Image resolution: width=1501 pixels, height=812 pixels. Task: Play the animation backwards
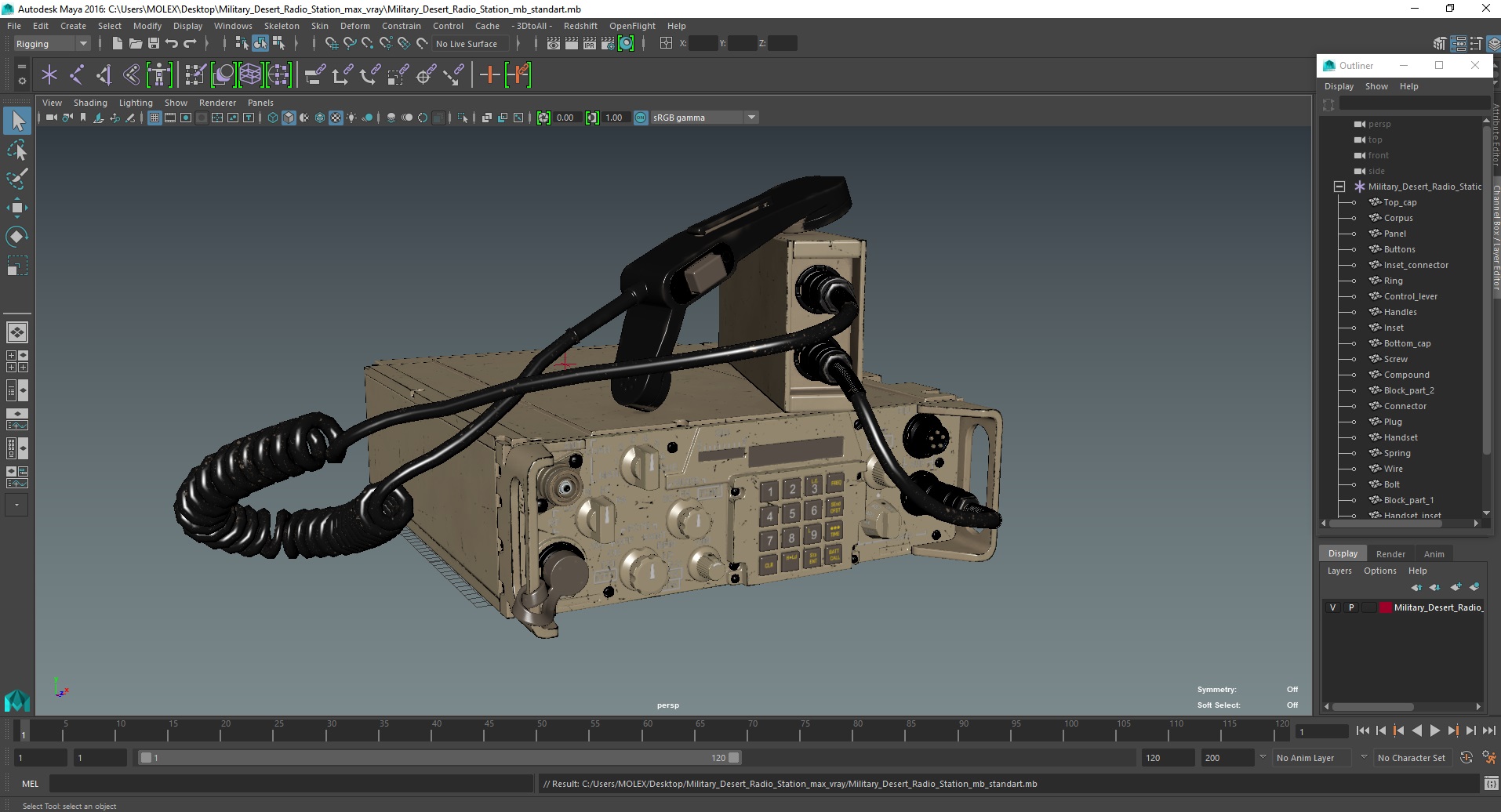1416,730
